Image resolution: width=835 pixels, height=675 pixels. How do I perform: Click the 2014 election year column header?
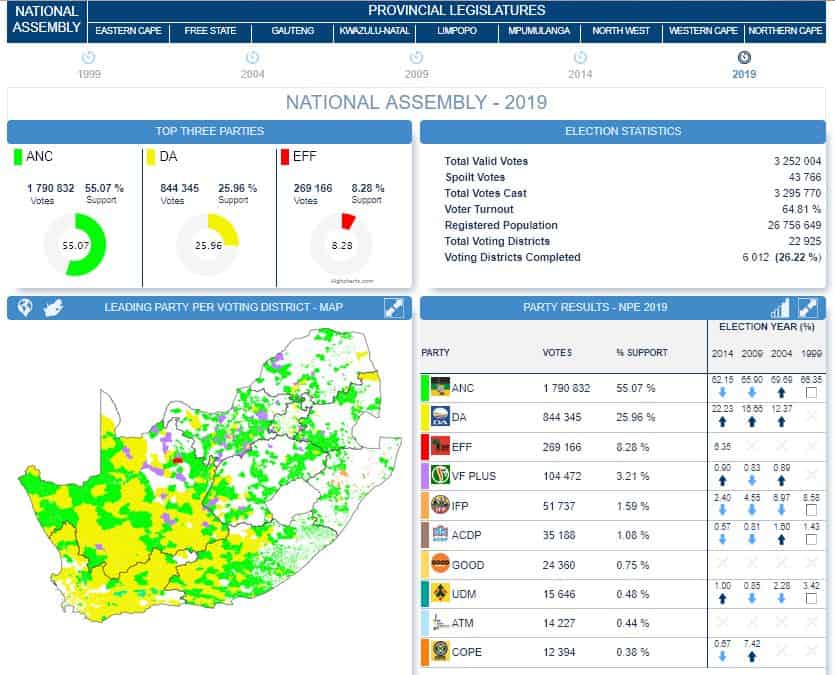pyautogui.click(x=723, y=353)
